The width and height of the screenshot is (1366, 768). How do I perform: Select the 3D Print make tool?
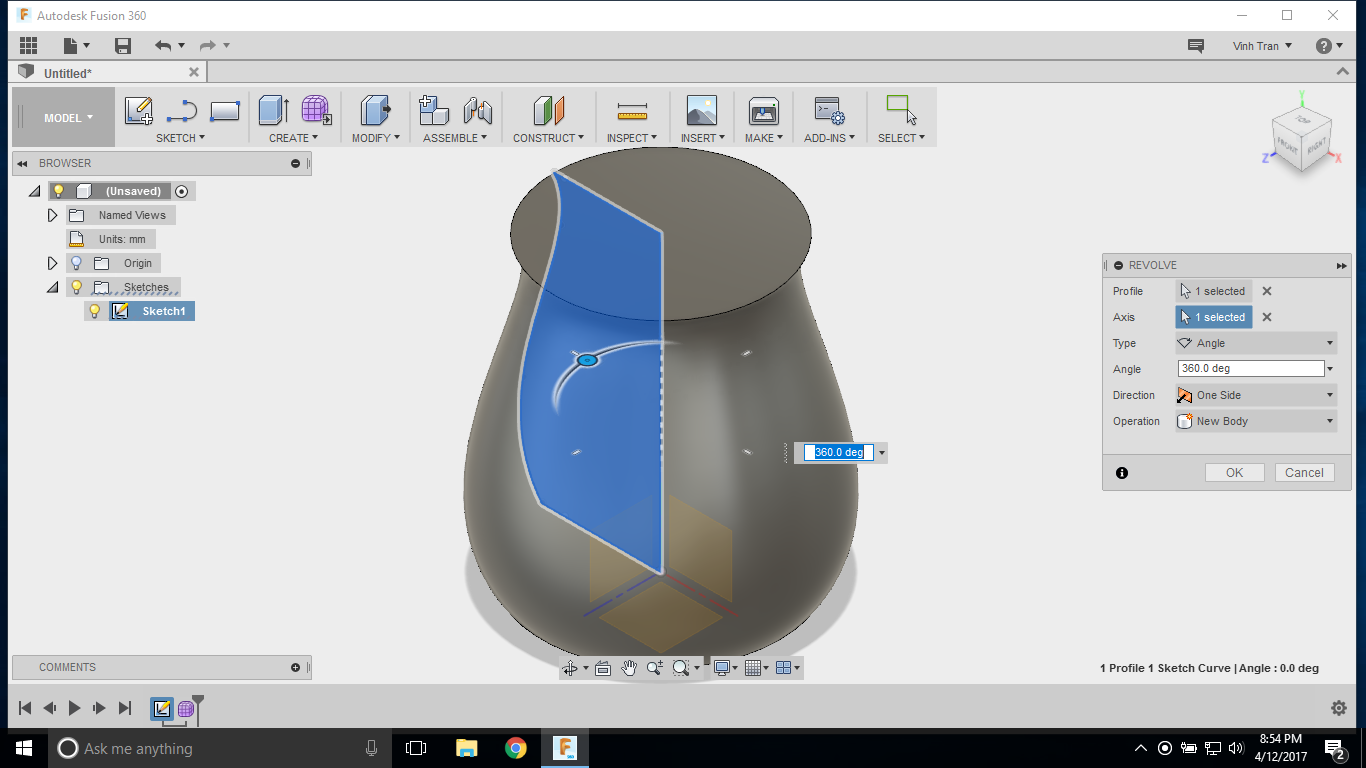[763, 110]
